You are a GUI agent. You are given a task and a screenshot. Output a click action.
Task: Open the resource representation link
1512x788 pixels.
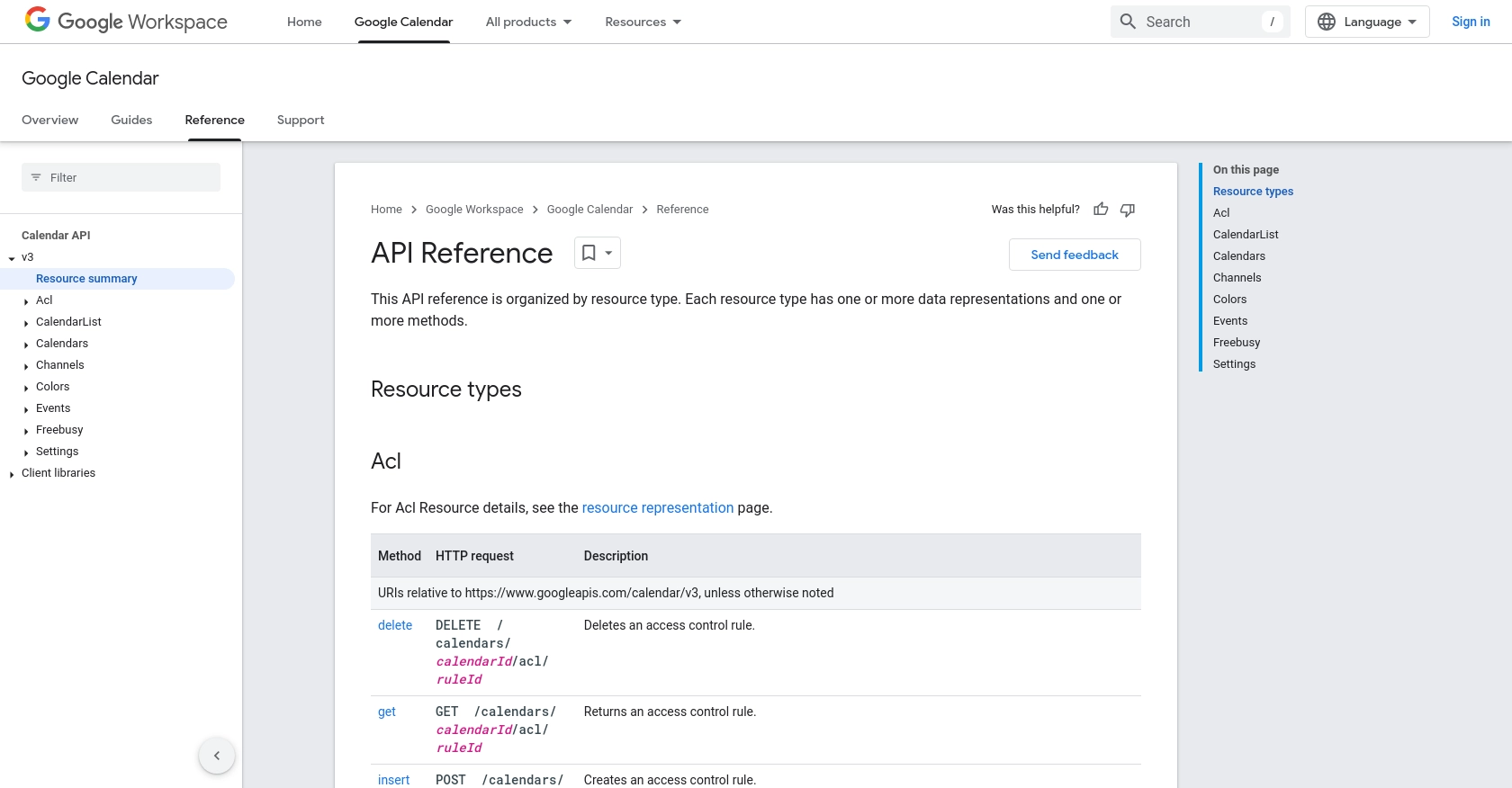(x=658, y=507)
